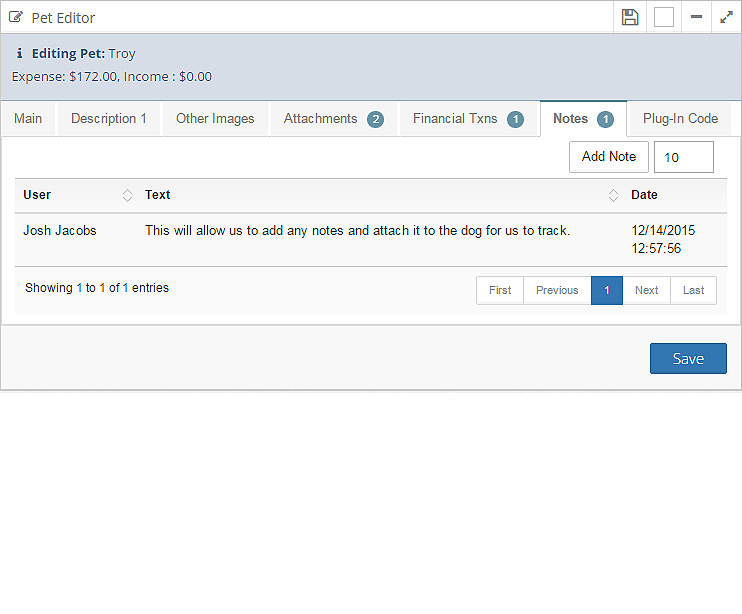The width and height of the screenshot is (742, 614).
Task: Go to the Next page
Action: pos(646,290)
